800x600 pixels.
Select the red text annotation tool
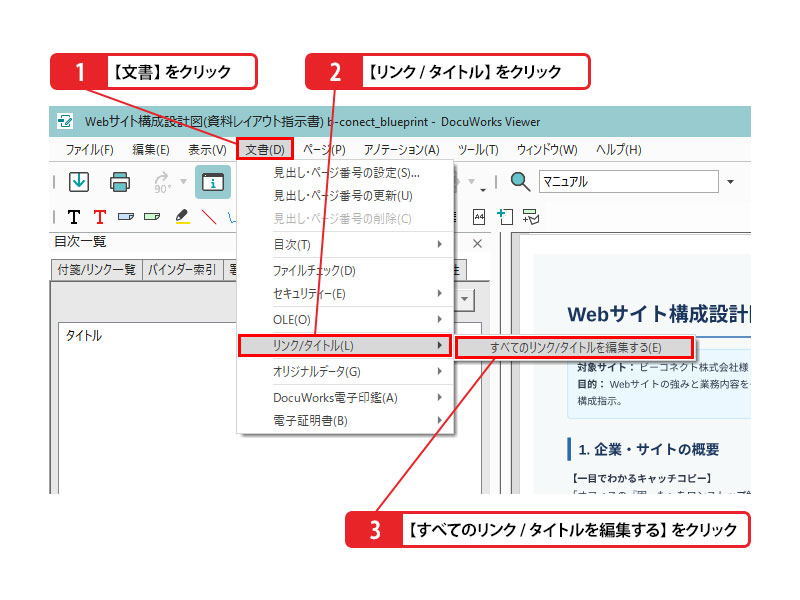click(100, 217)
